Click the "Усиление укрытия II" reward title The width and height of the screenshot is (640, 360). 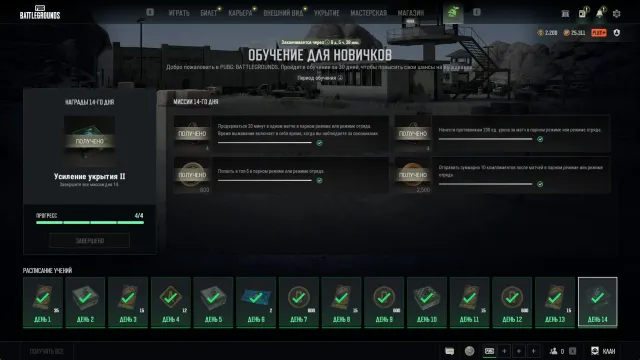point(89,176)
